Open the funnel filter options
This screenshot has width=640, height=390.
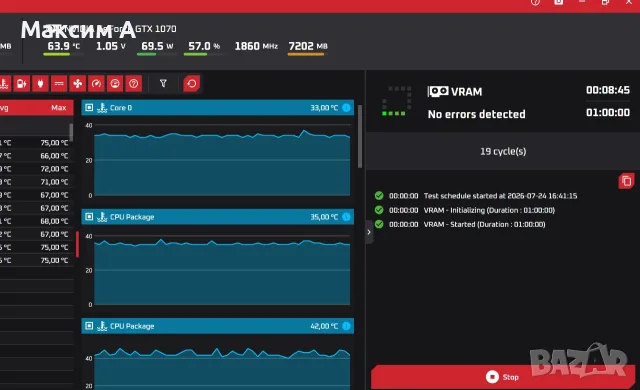pos(163,84)
